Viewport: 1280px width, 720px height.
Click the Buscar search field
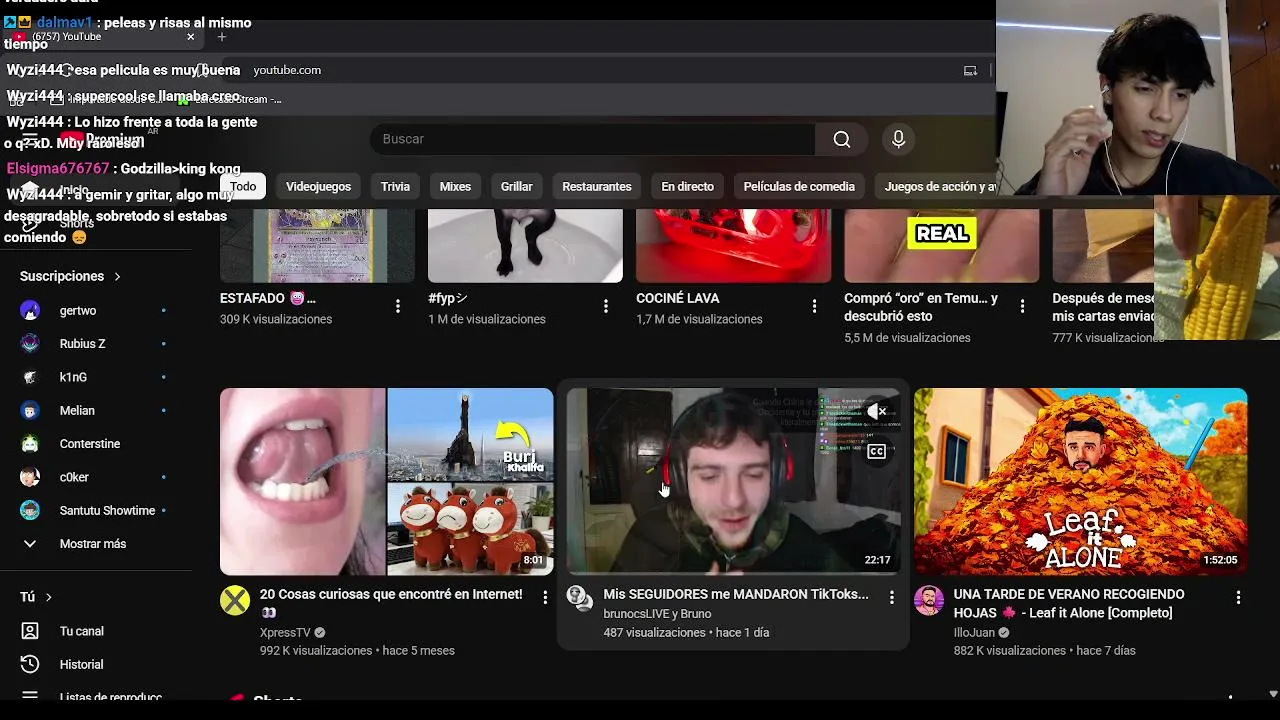pos(592,139)
